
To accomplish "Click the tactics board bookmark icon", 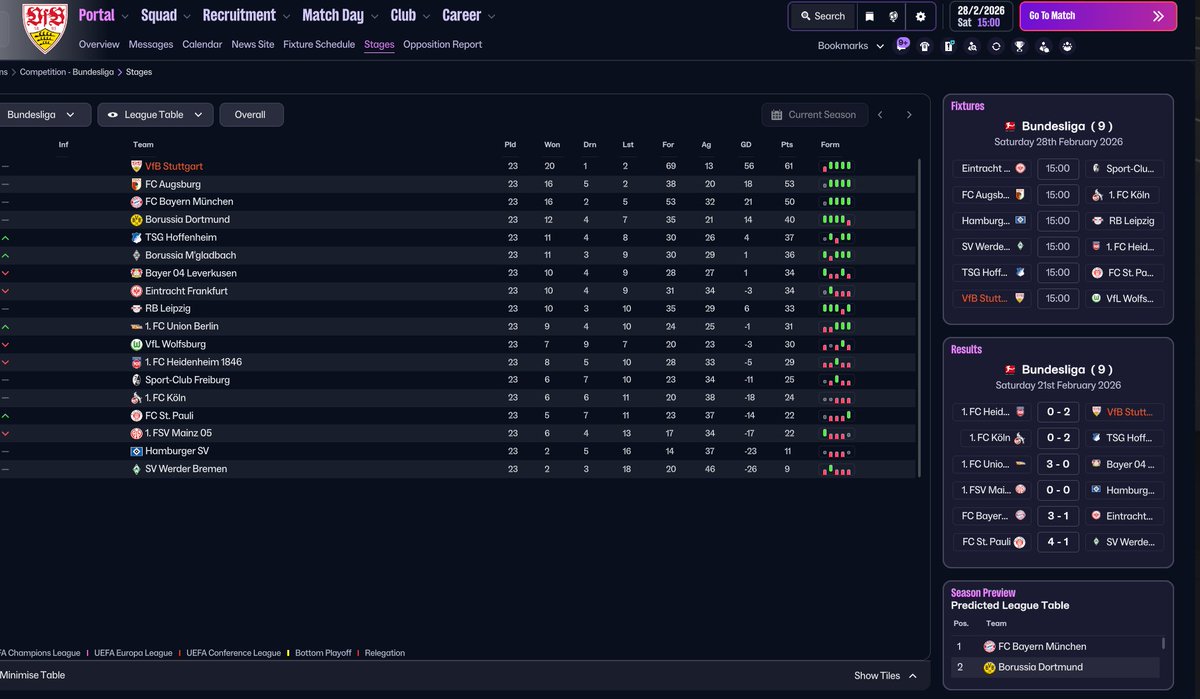I will coord(948,46).
